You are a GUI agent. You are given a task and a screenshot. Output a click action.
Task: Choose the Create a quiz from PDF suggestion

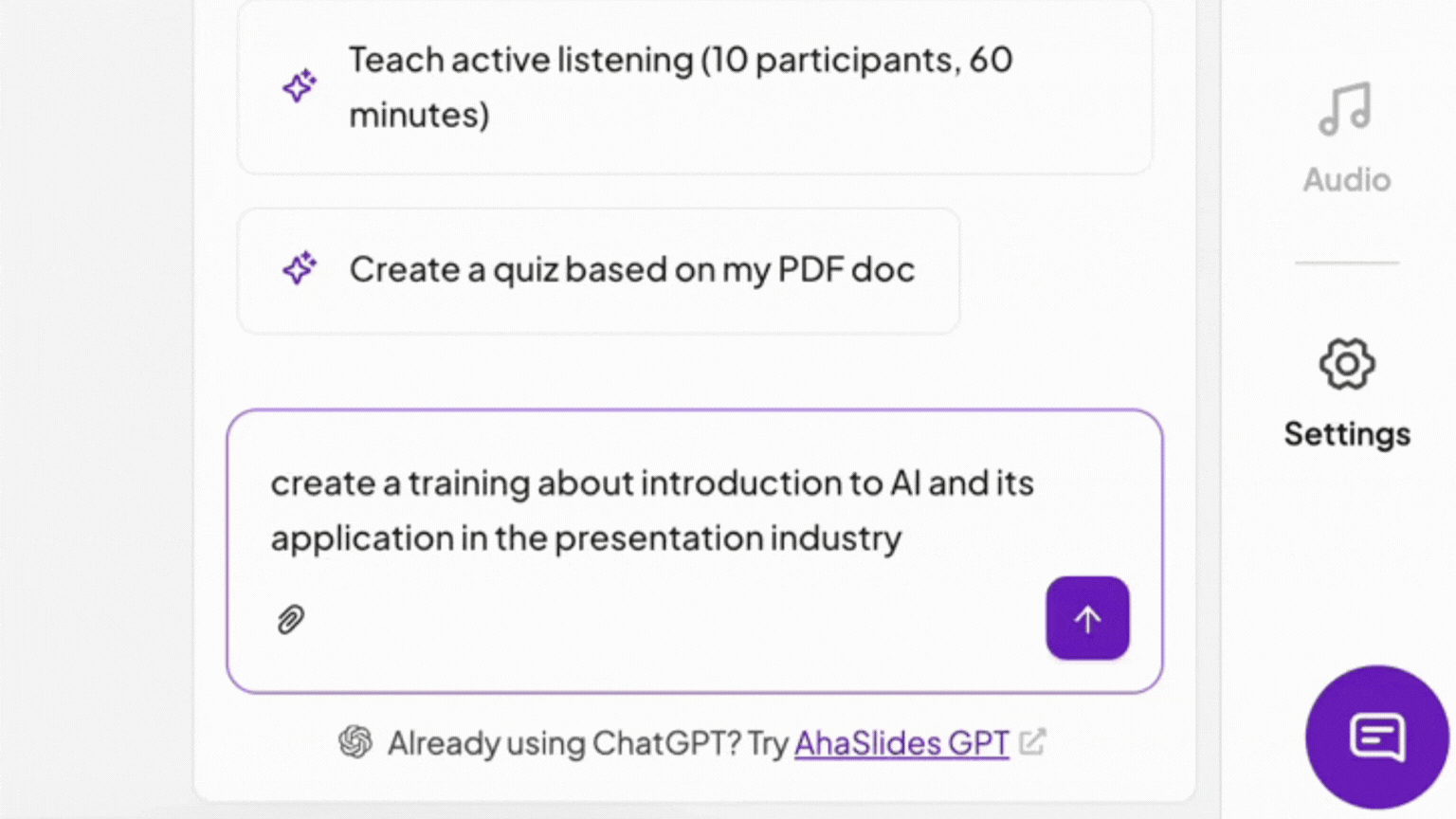coord(597,270)
